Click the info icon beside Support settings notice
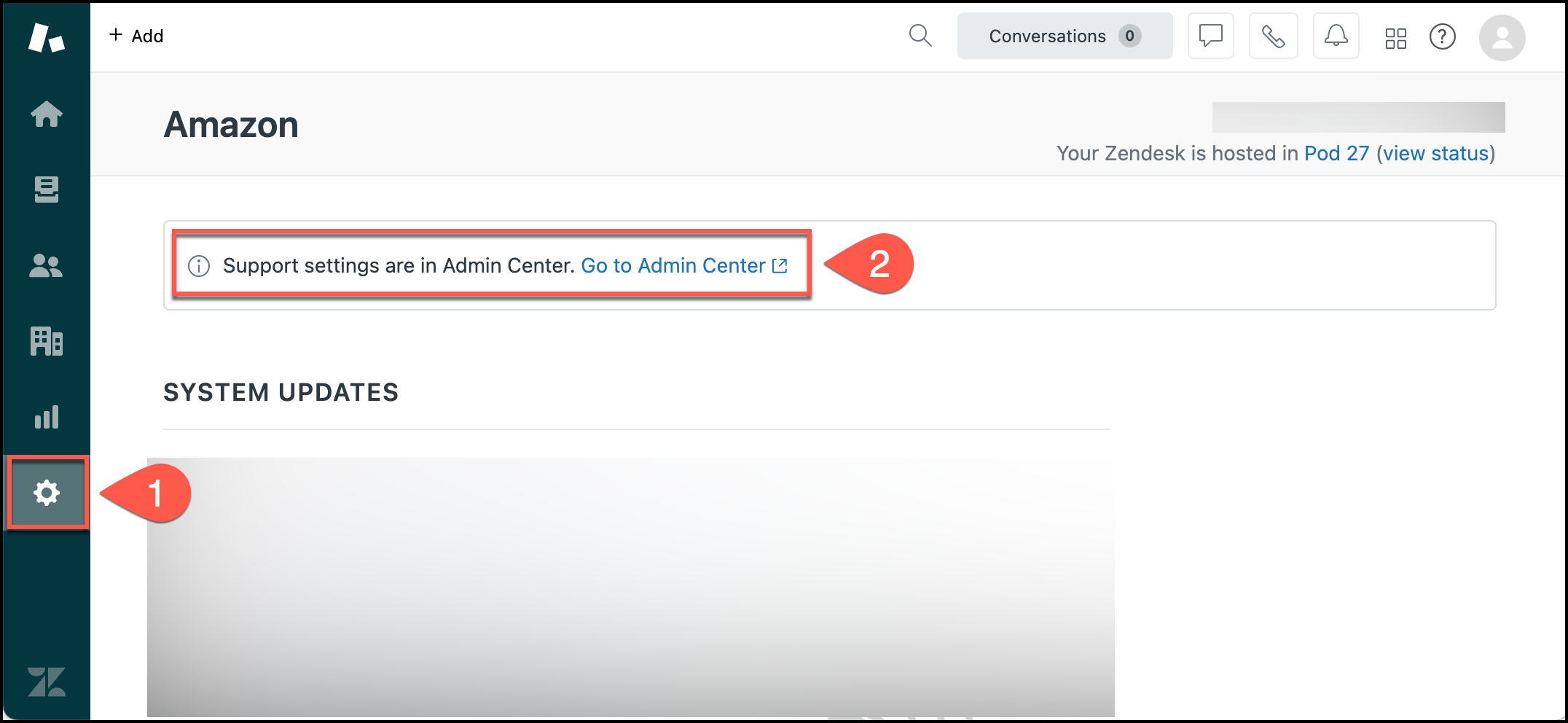The width and height of the screenshot is (1568, 723). pyautogui.click(x=198, y=265)
